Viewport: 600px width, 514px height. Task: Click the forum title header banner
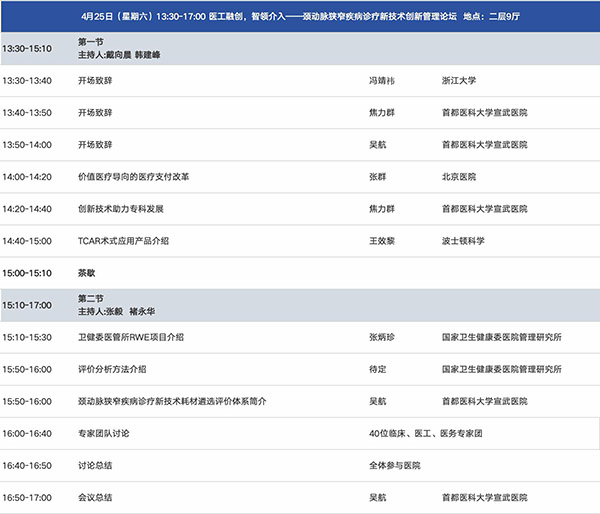pos(300,18)
